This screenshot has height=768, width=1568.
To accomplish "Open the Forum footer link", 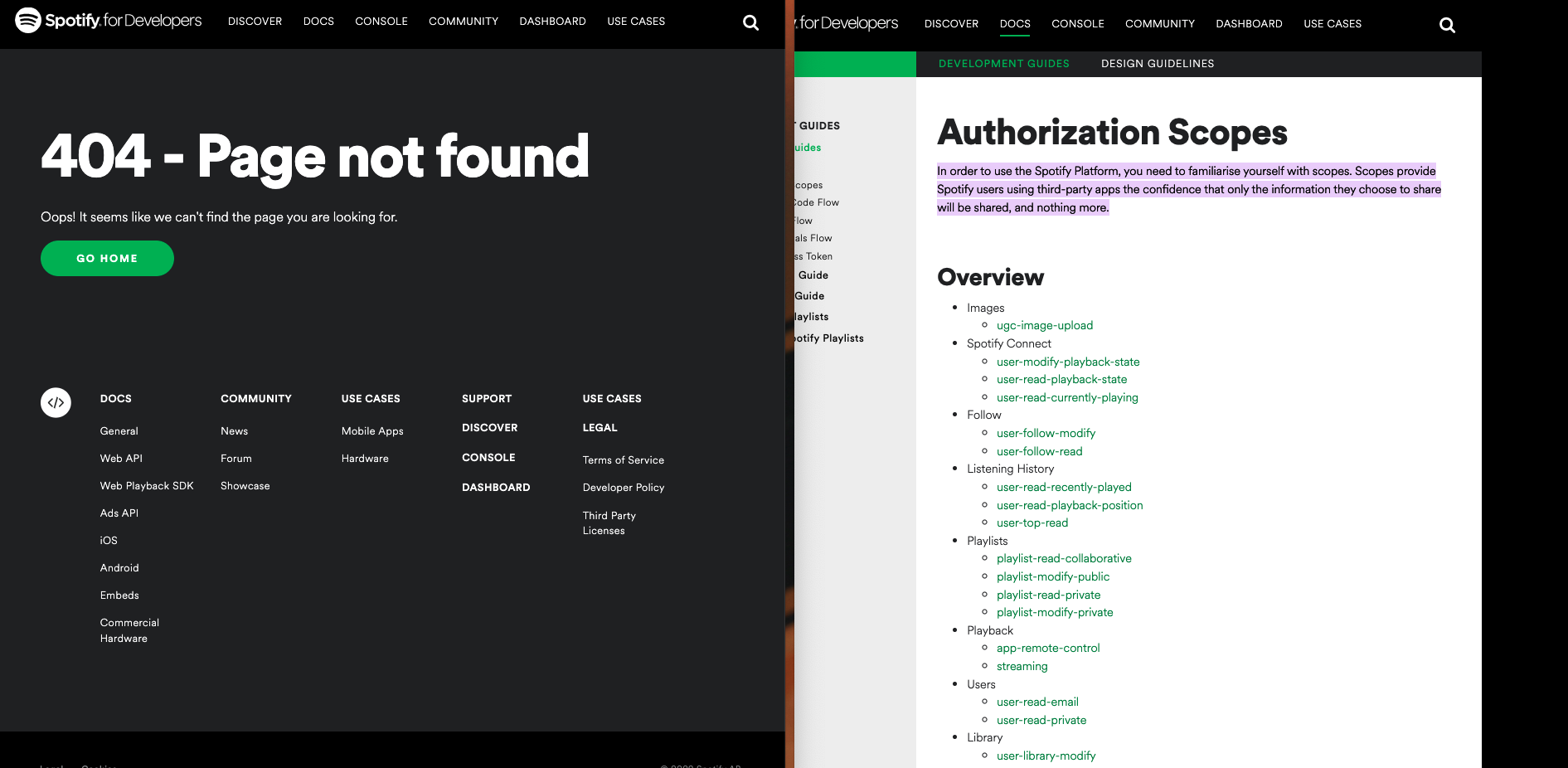I will tap(236, 459).
